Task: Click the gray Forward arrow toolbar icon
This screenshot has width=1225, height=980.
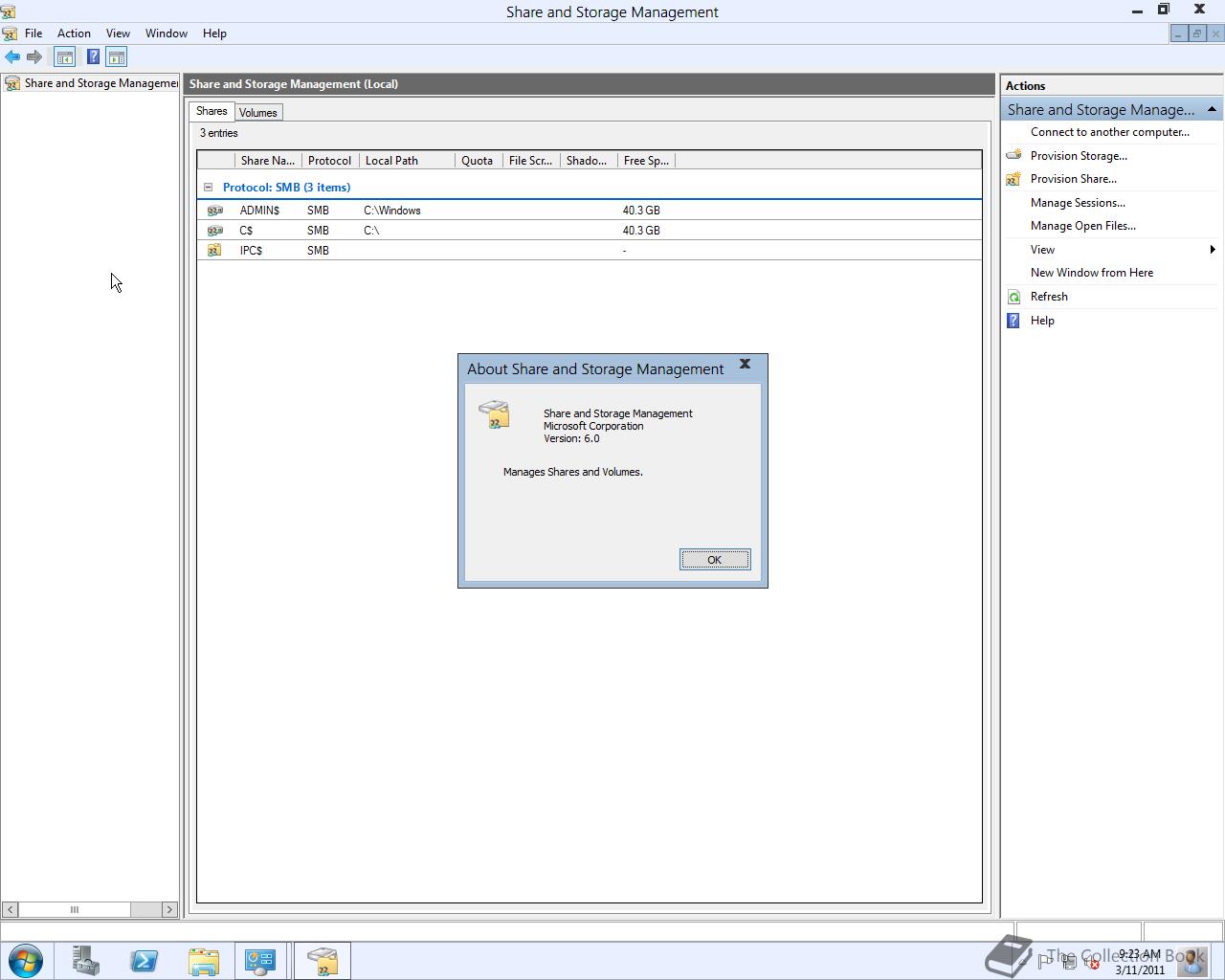Action: 34,57
